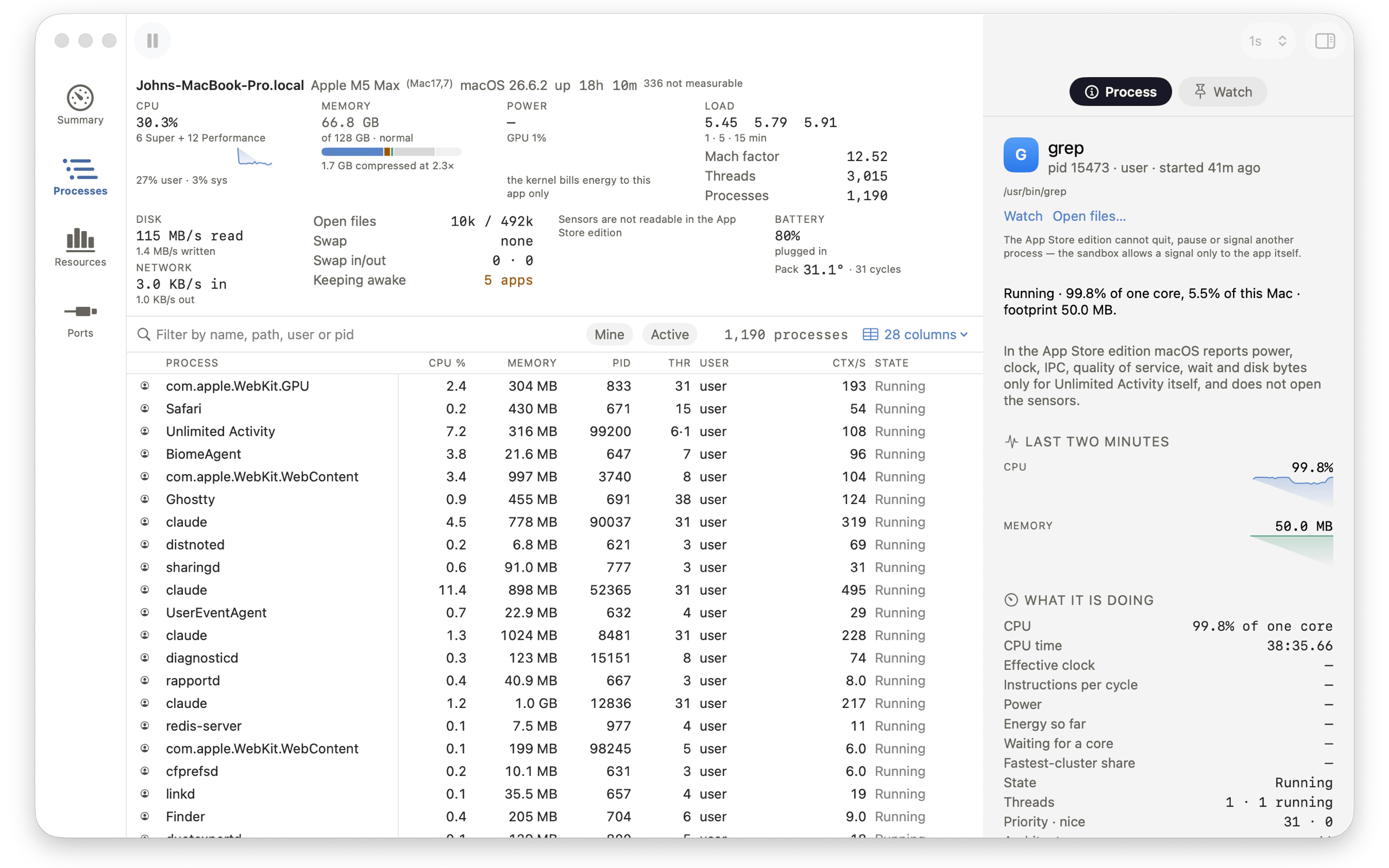Switch to the Watch tab in the inspector
Viewport: 1389px width, 868px height.
coord(1222,91)
